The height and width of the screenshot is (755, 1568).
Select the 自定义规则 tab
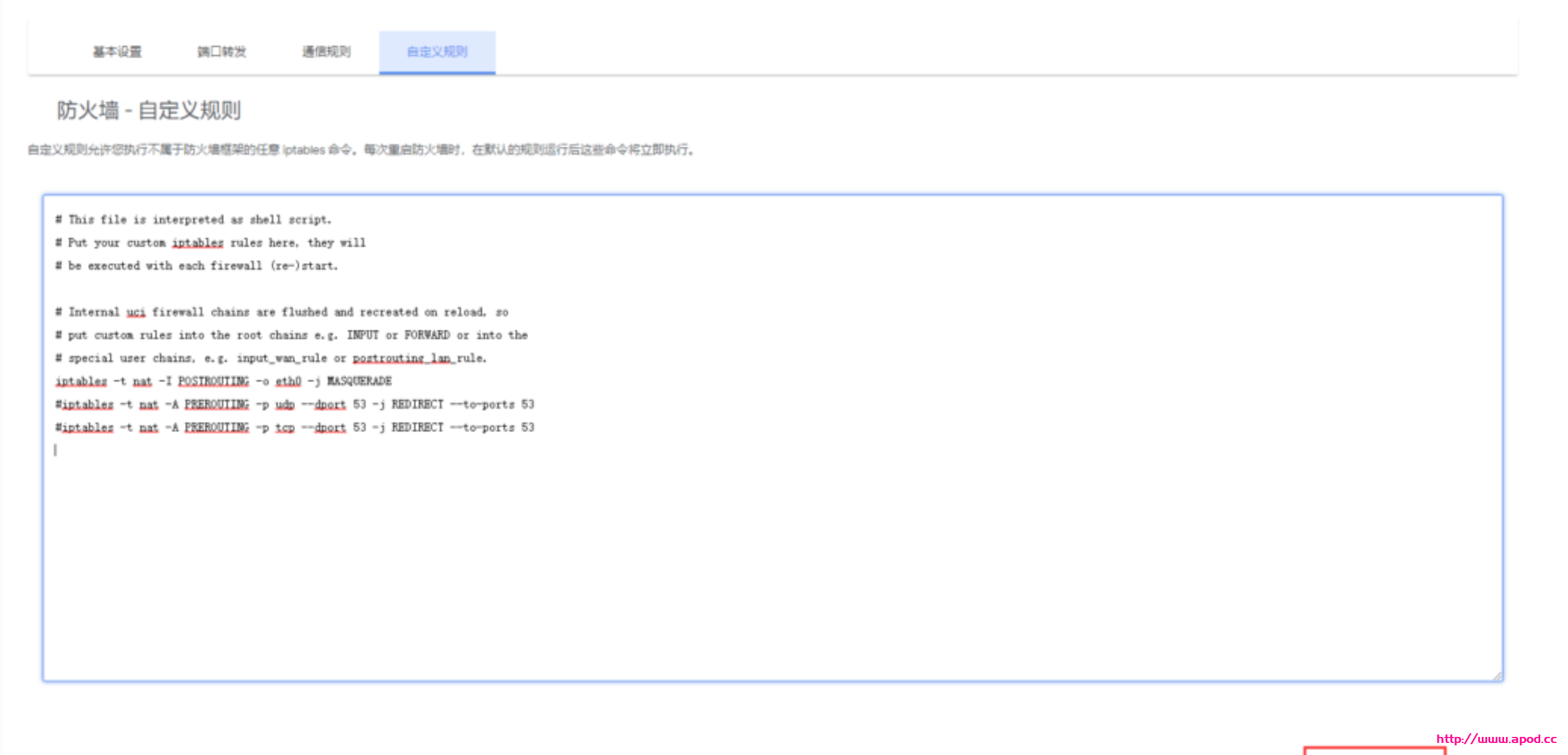437,52
